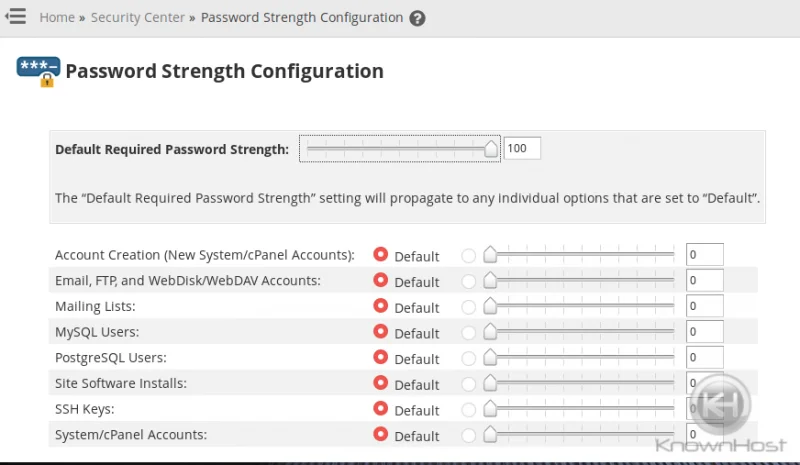Click the Password Strength padlock page icon
This screenshot has height=465, width=800.
click(x=38, y=72)
